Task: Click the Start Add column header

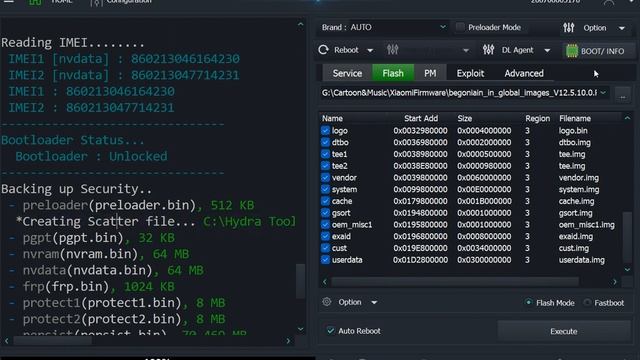Action: click(x=421, y=118)
